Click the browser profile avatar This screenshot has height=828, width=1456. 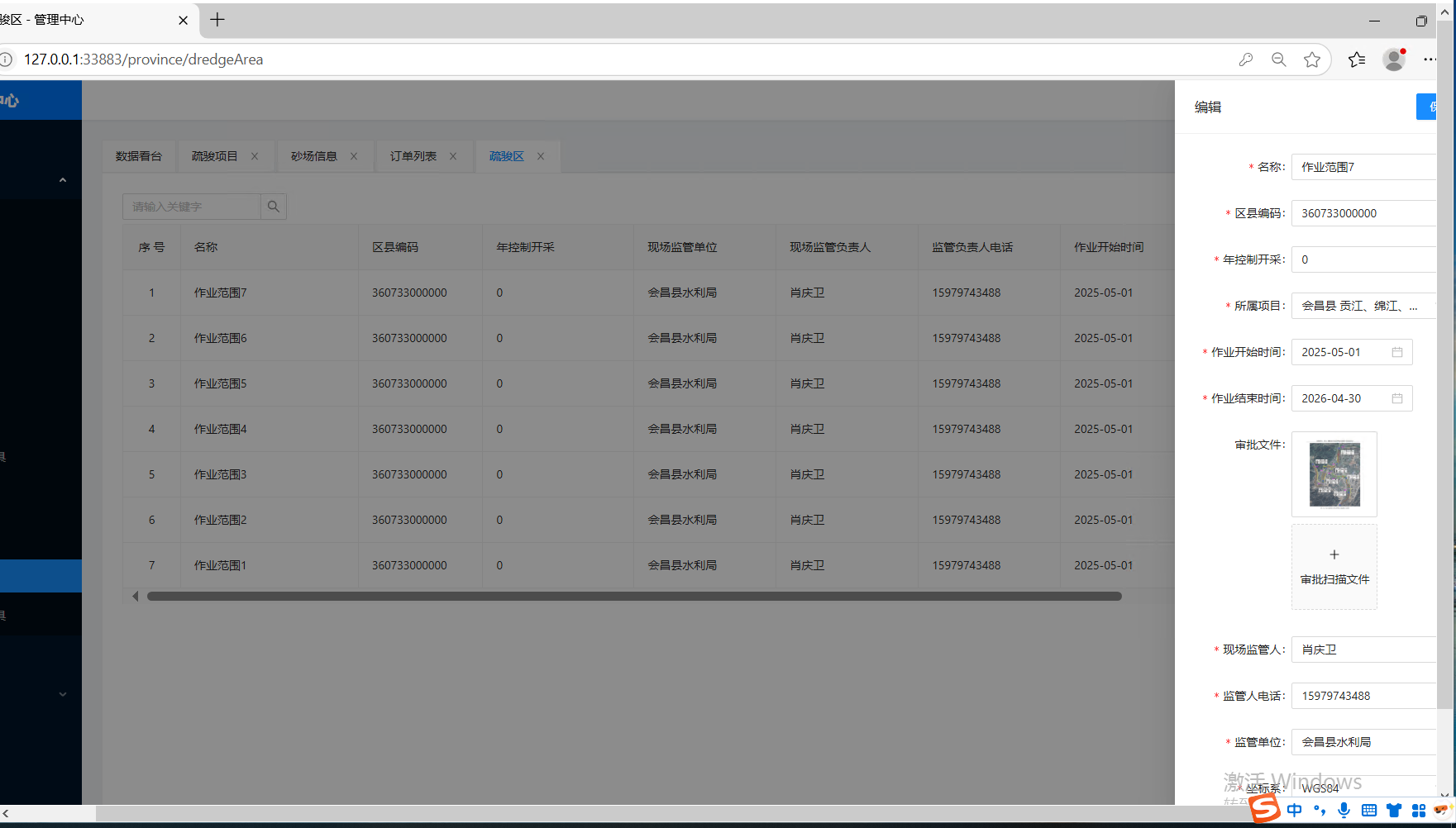click(x=1394, y=59)
